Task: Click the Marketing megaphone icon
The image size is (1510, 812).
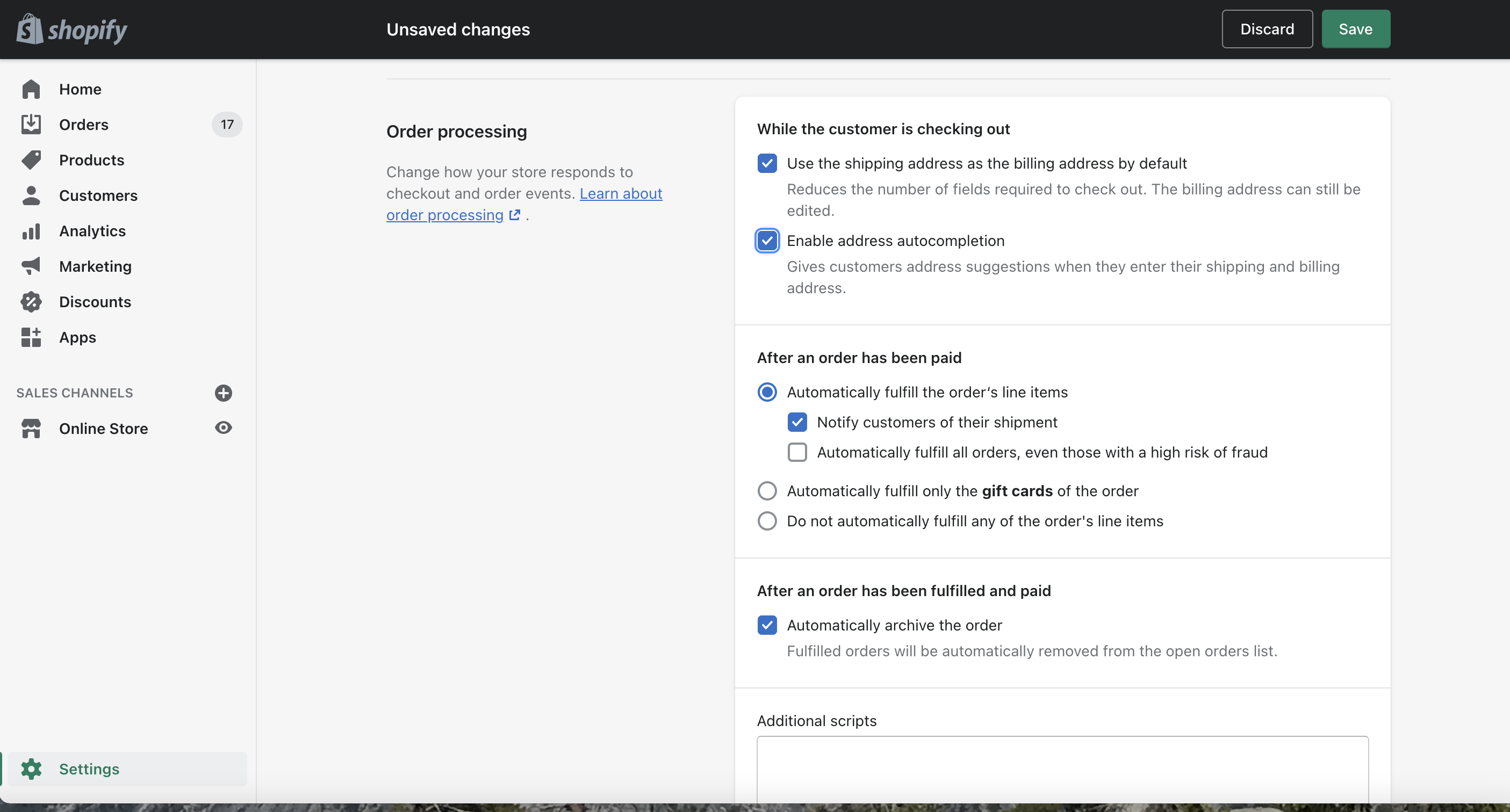Action: pos(31,266)
